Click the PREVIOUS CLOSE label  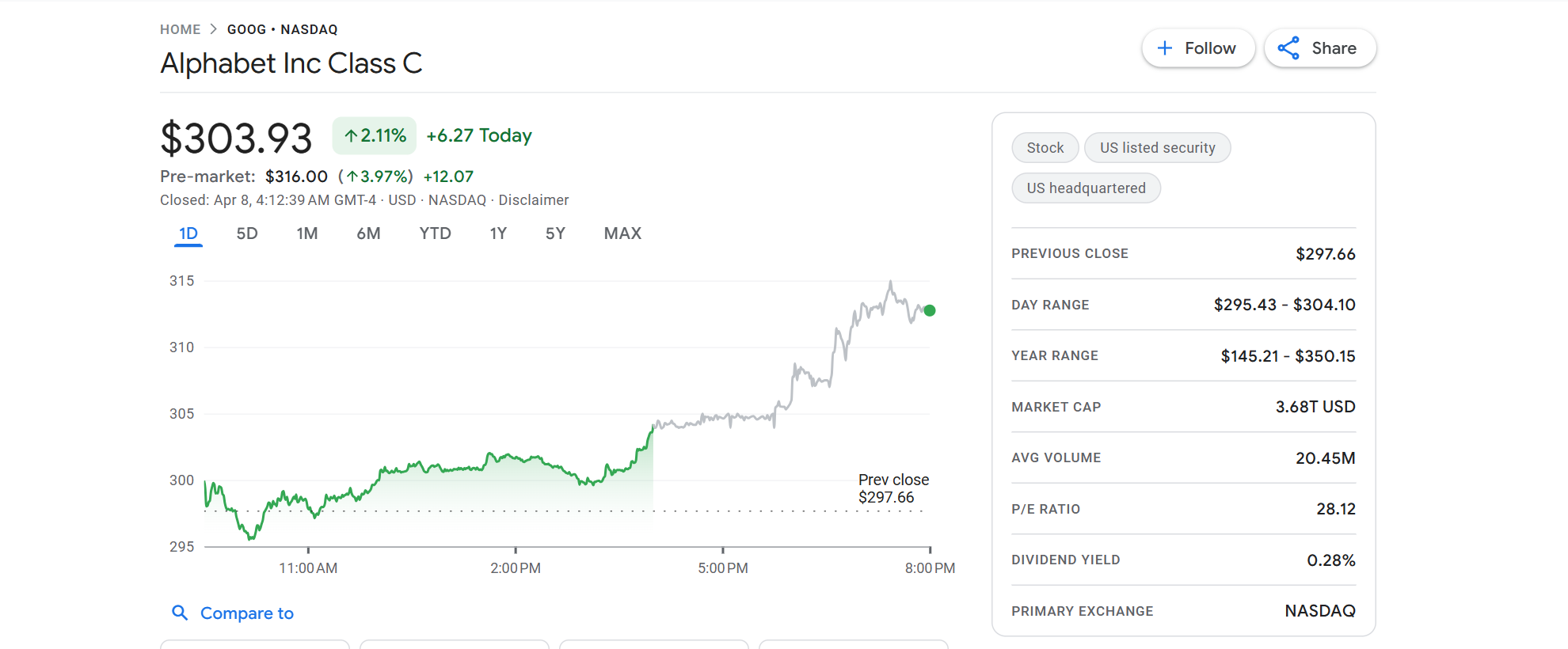[x=1070, y=254]
